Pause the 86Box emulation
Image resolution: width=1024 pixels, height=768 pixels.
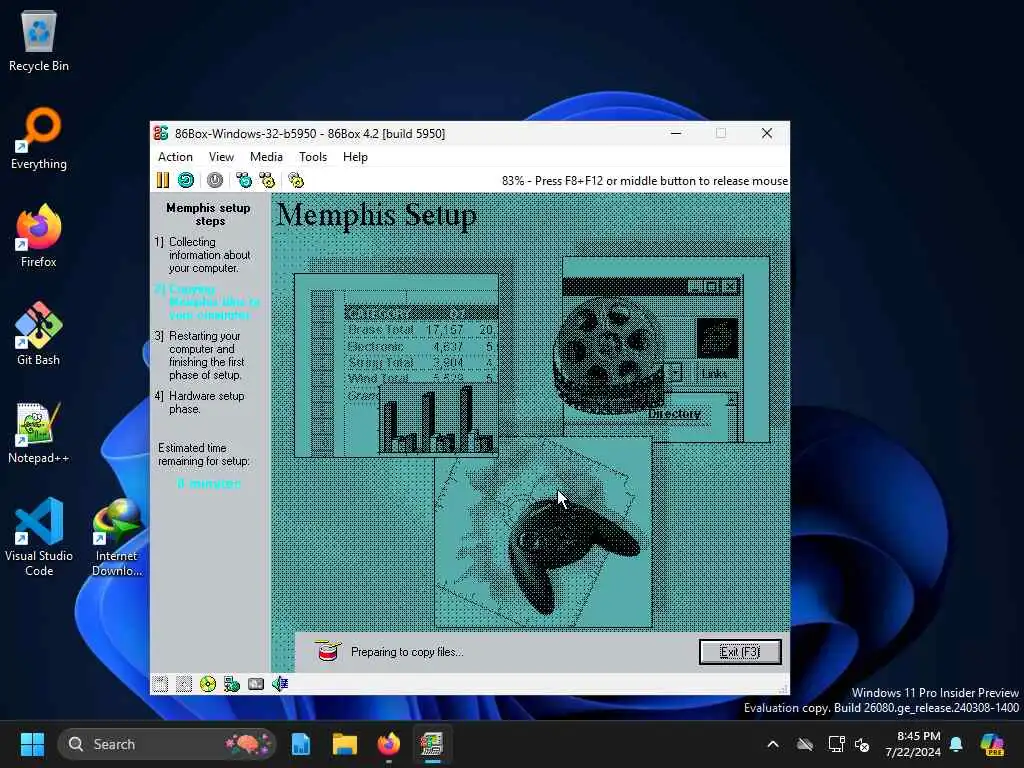click(x=163, y=180)
